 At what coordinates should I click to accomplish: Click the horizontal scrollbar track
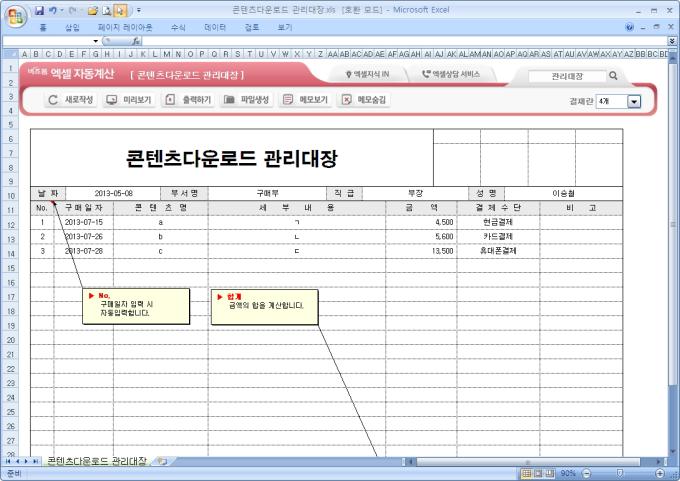536,461
